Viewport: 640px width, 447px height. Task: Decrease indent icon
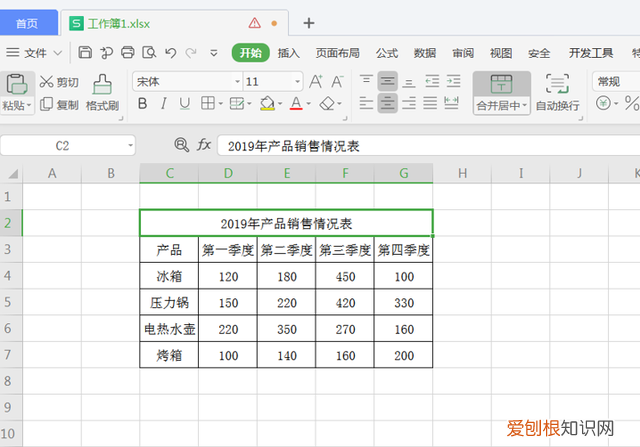(x=432, y=81)
